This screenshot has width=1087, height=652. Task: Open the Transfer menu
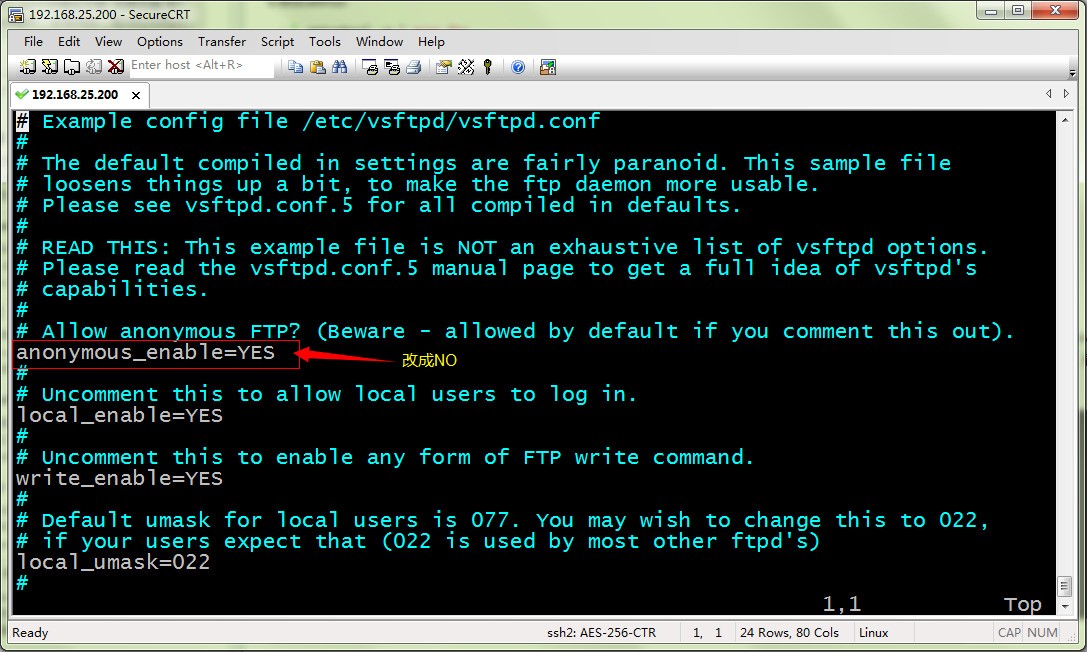click(x=222, y=42)
